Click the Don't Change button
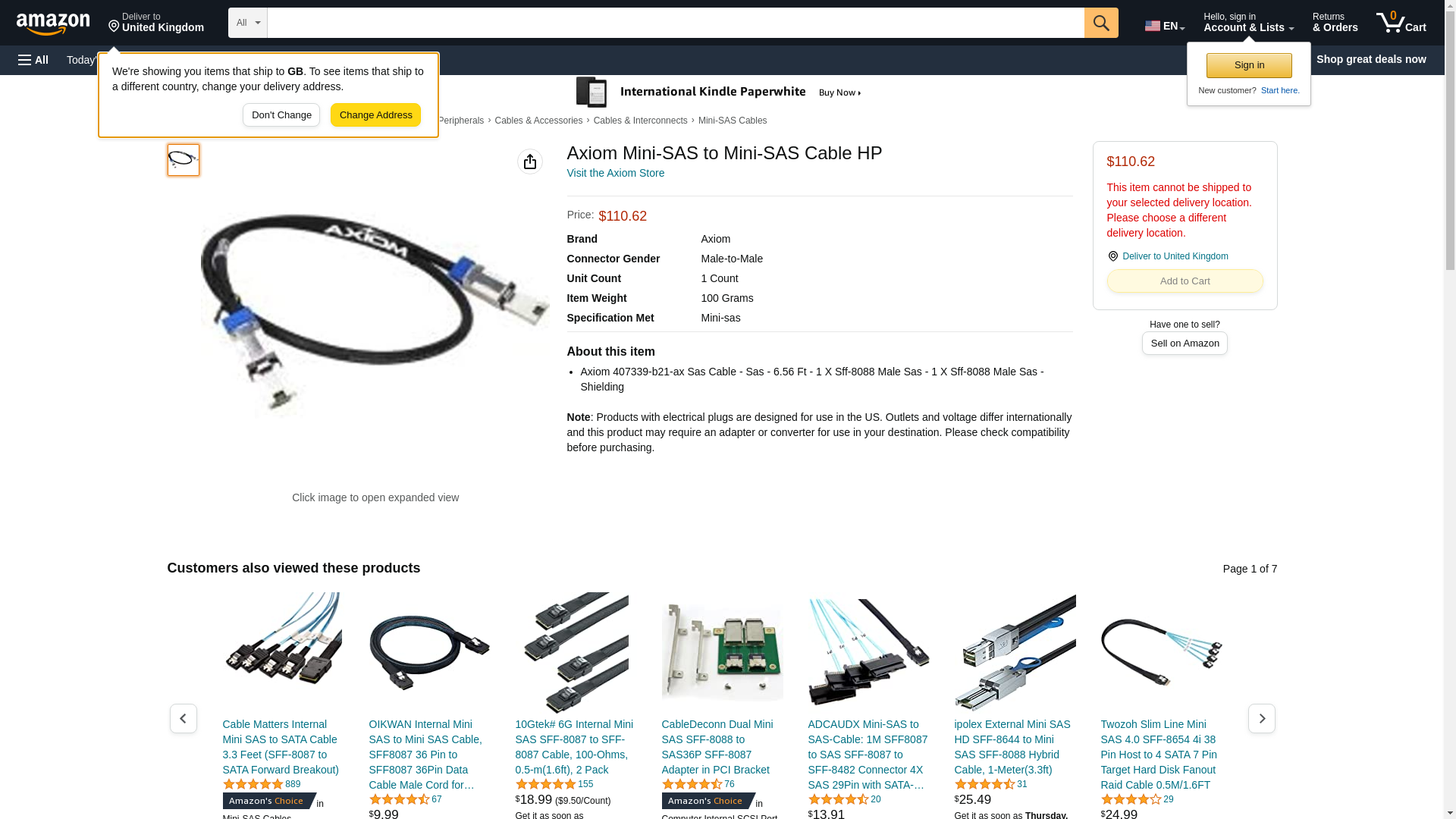 tap(281, 115)
